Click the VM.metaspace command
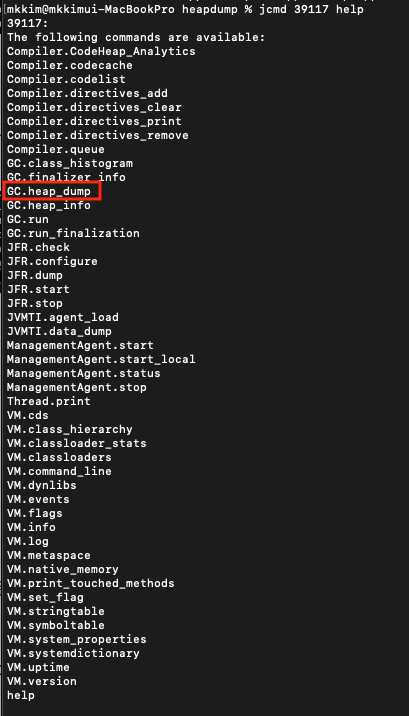The image size is (409, 716). point(49,555)
